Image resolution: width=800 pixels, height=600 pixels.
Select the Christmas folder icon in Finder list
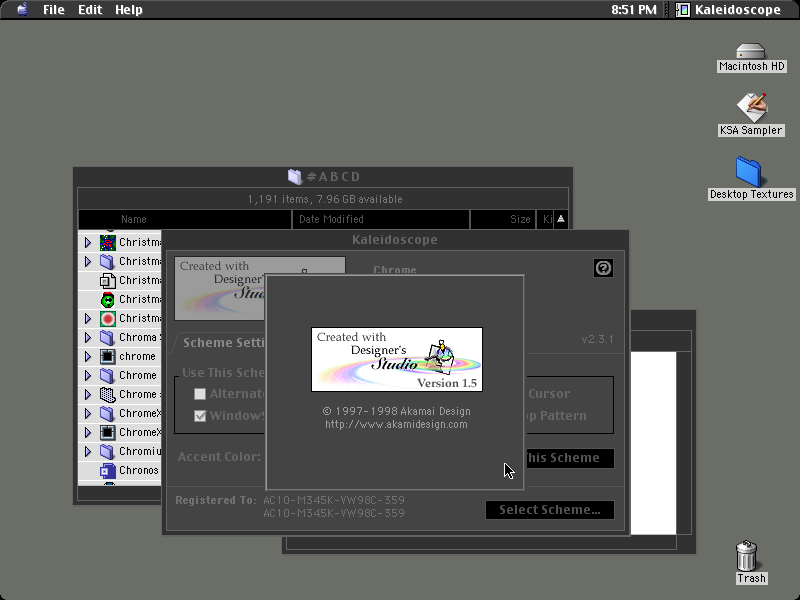108,261
